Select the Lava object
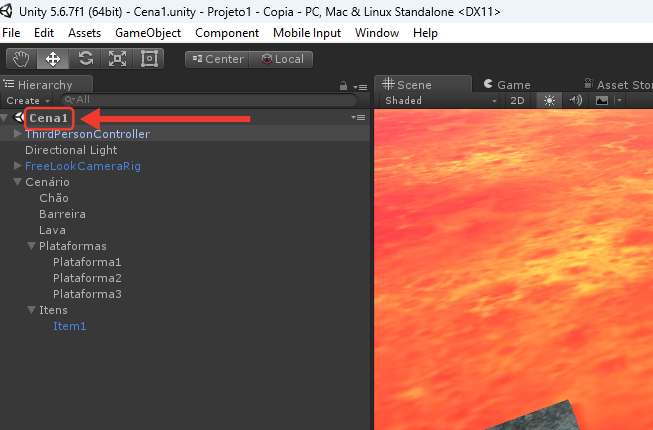Viewport: 653px width, 430px height. 52,230
